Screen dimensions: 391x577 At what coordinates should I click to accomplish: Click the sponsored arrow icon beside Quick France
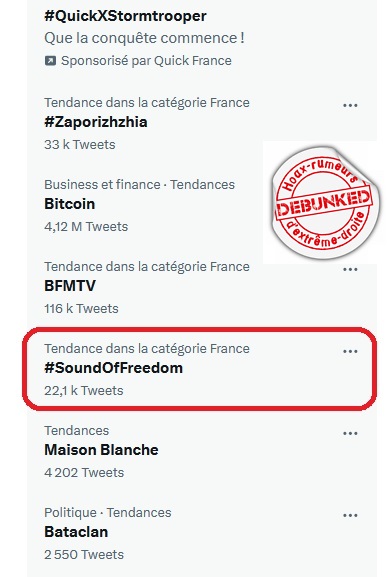(x=50, y=61)
